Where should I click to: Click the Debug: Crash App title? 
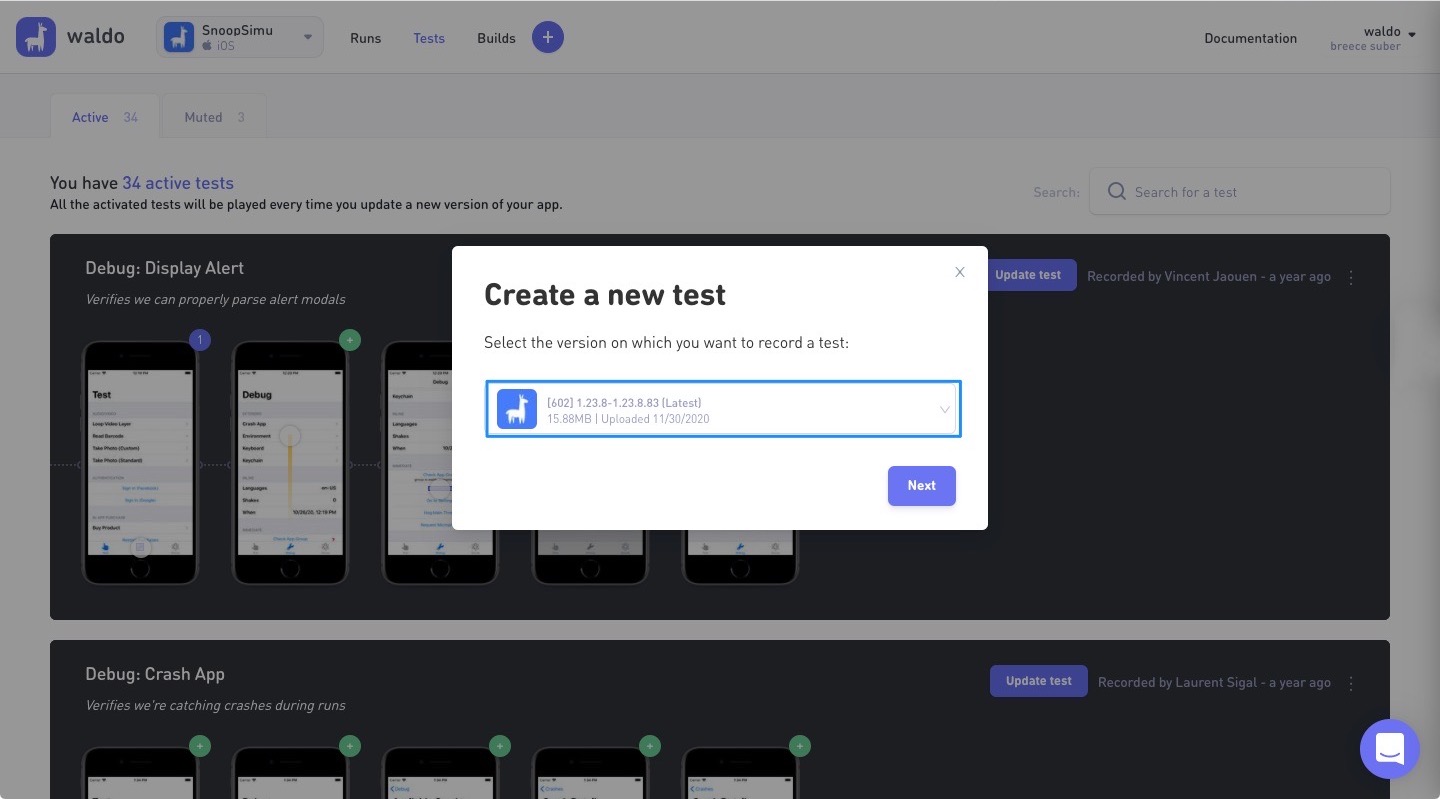155,674
